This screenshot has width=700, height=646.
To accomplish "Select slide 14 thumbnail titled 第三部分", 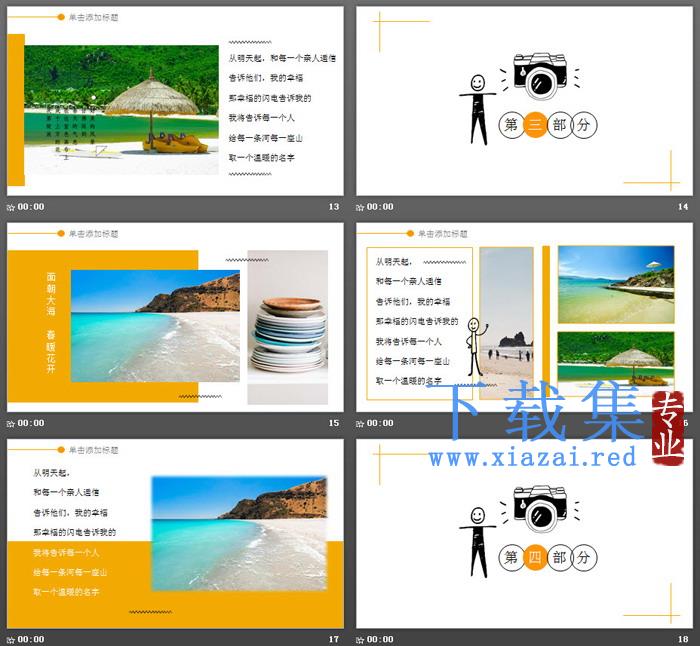I will (525, 101).
